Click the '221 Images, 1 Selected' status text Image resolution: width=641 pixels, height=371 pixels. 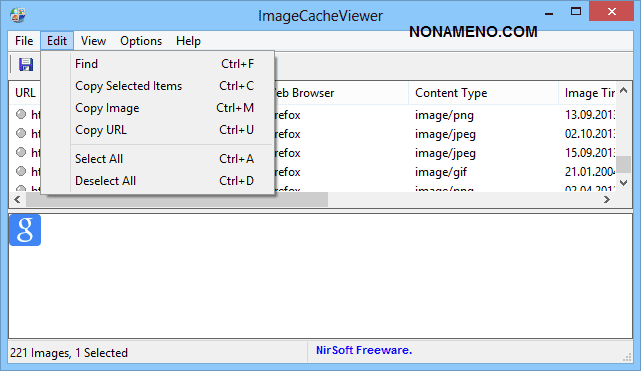tap(69, 353)
